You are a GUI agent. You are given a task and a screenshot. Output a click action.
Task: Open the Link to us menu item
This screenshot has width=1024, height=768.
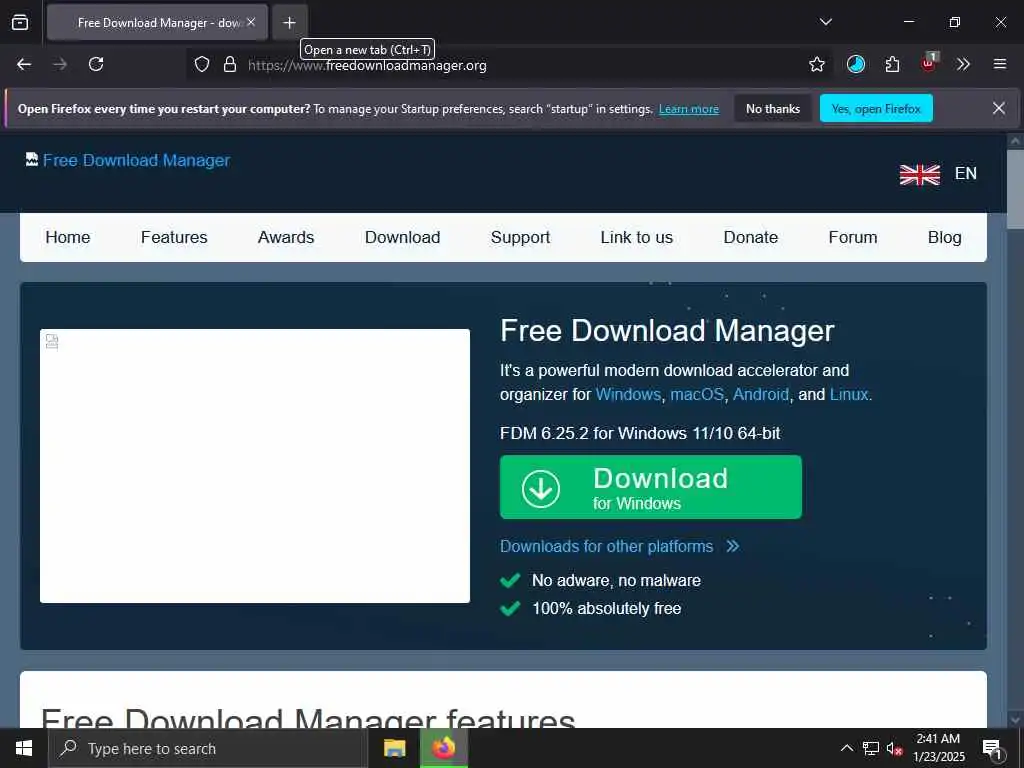point(637,237)
